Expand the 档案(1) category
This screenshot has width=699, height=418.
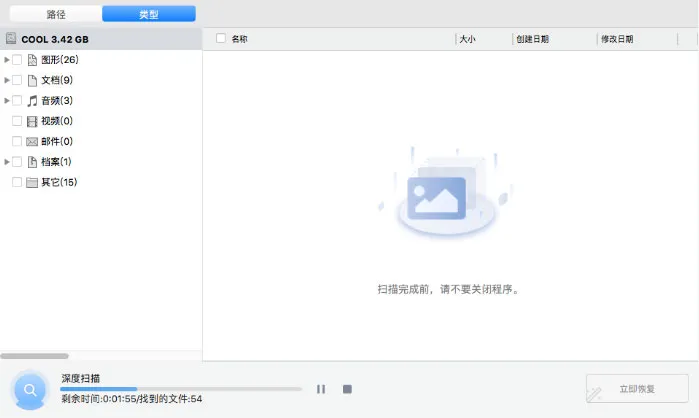click(7, 162)
